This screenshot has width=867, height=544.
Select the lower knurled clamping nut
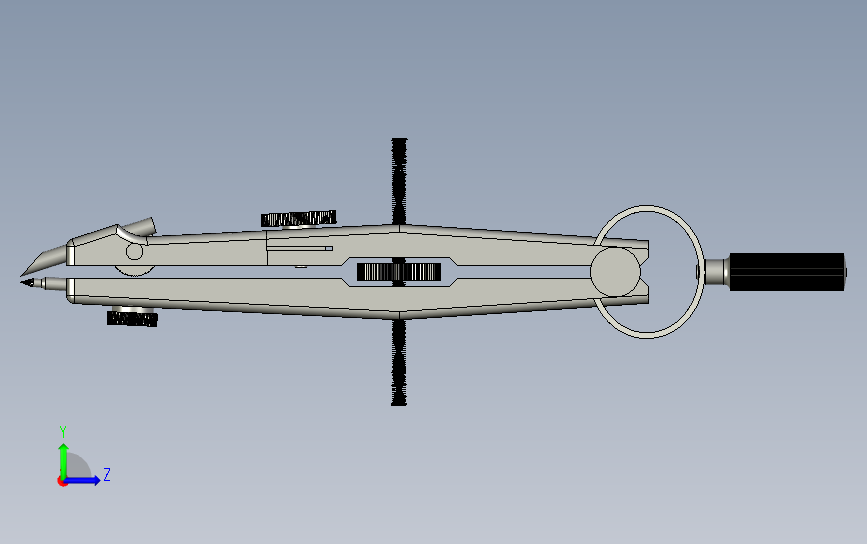point(132,318)
